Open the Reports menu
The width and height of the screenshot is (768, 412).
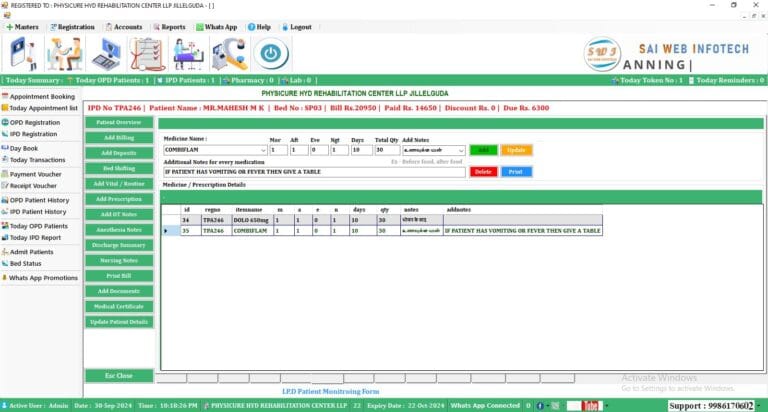pyautogui.click(x=169, y=27)
